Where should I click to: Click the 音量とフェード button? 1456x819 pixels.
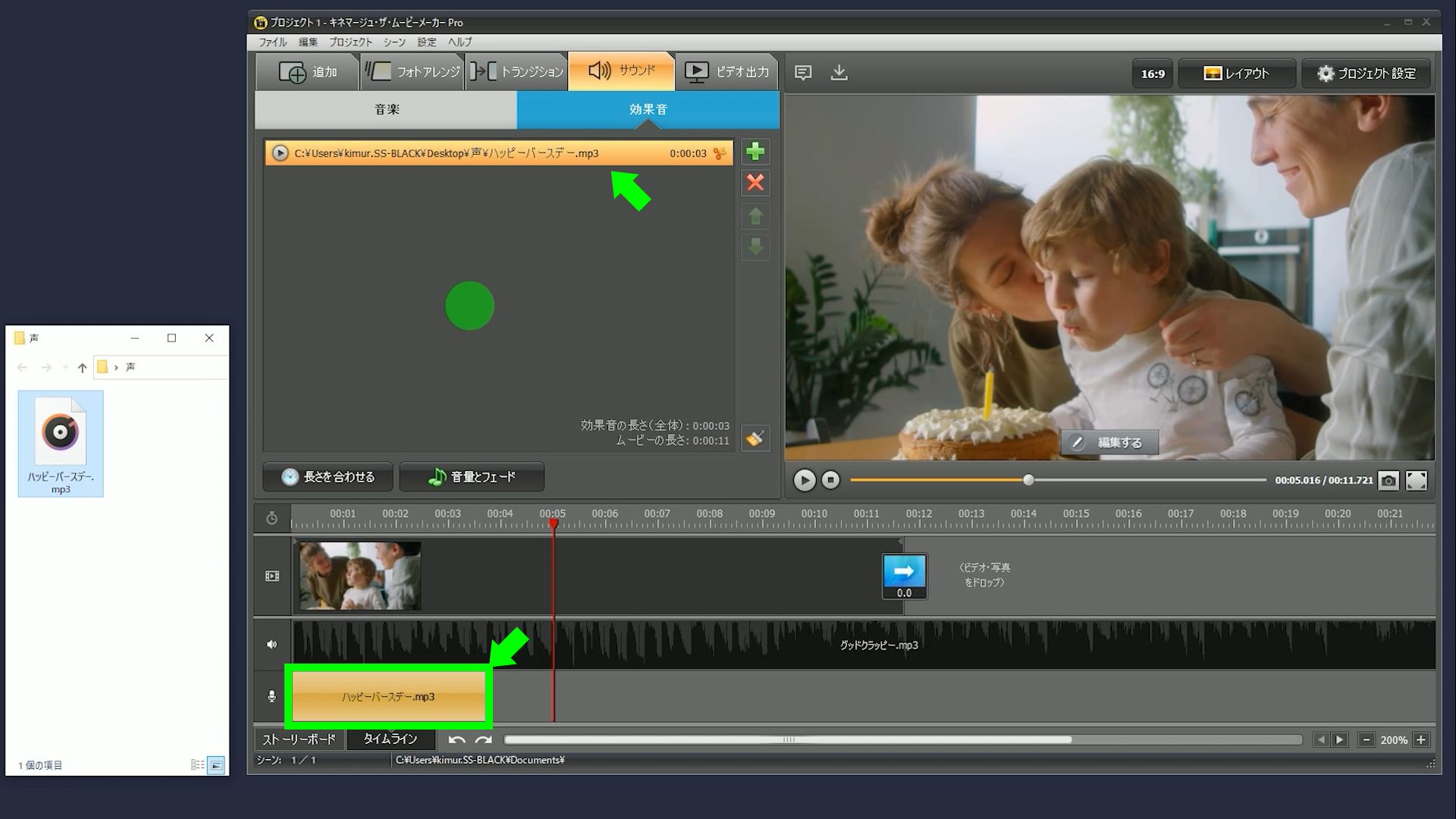tap(472, 477)
